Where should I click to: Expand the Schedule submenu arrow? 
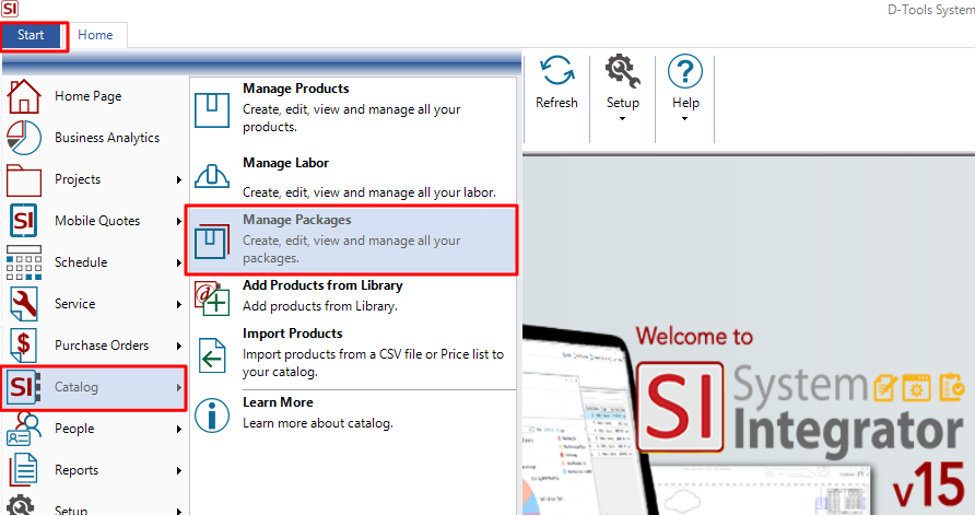(x=179, y=263)
